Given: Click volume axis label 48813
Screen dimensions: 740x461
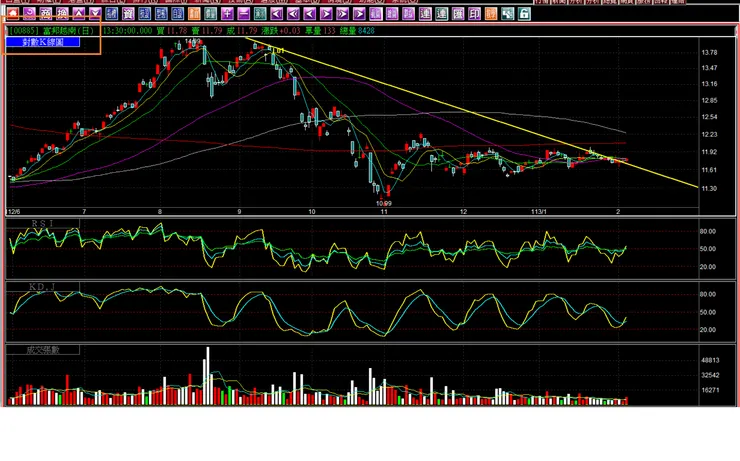Looking at the screenshot, I should tap(710, 360).
